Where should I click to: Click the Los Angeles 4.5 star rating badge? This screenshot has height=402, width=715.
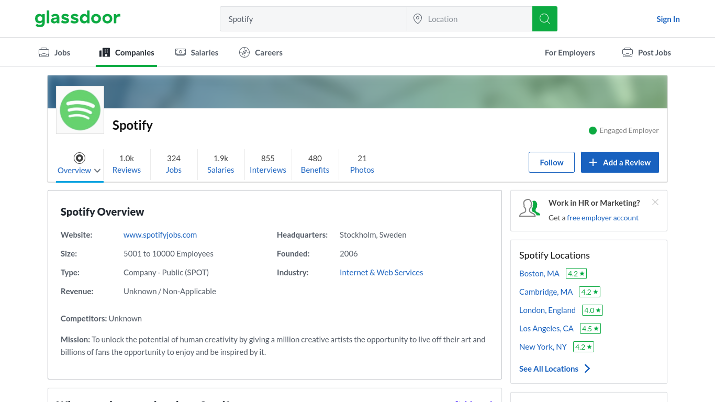[x=590, y=329]
